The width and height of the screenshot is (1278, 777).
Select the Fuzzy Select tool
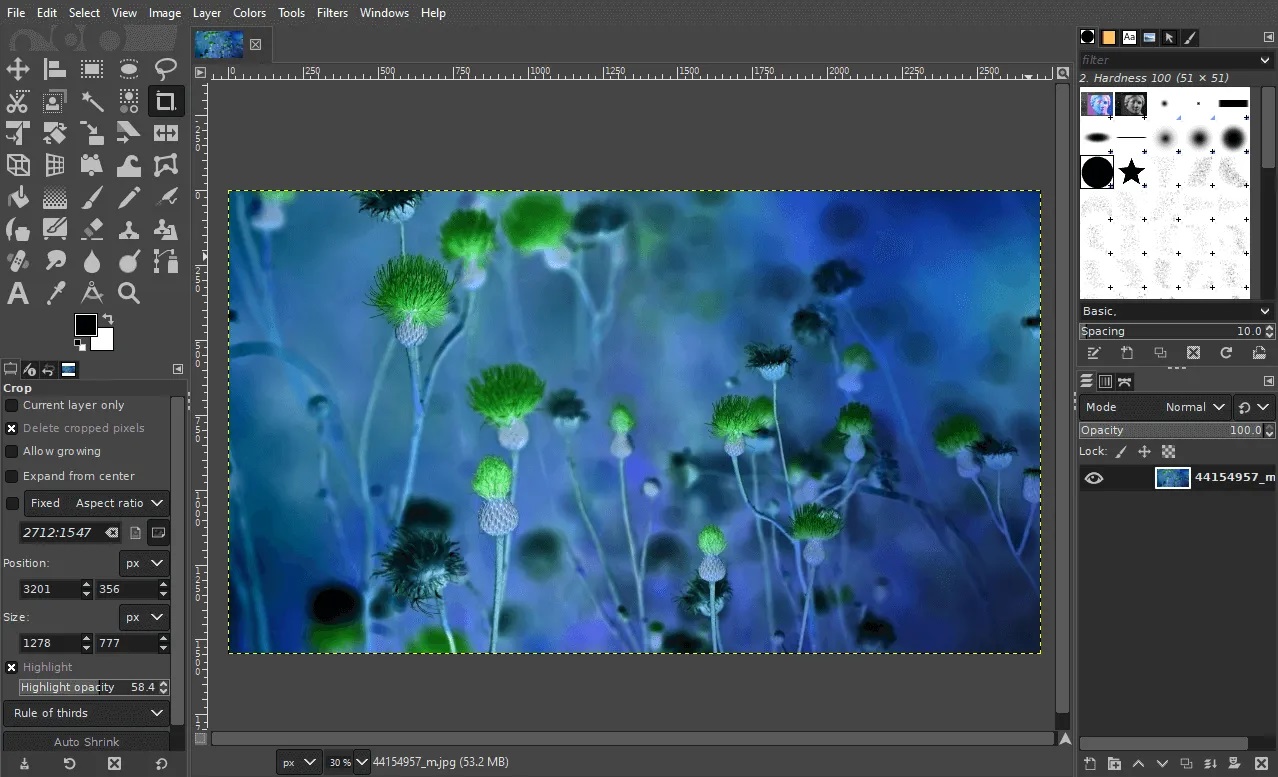[92, 100]
